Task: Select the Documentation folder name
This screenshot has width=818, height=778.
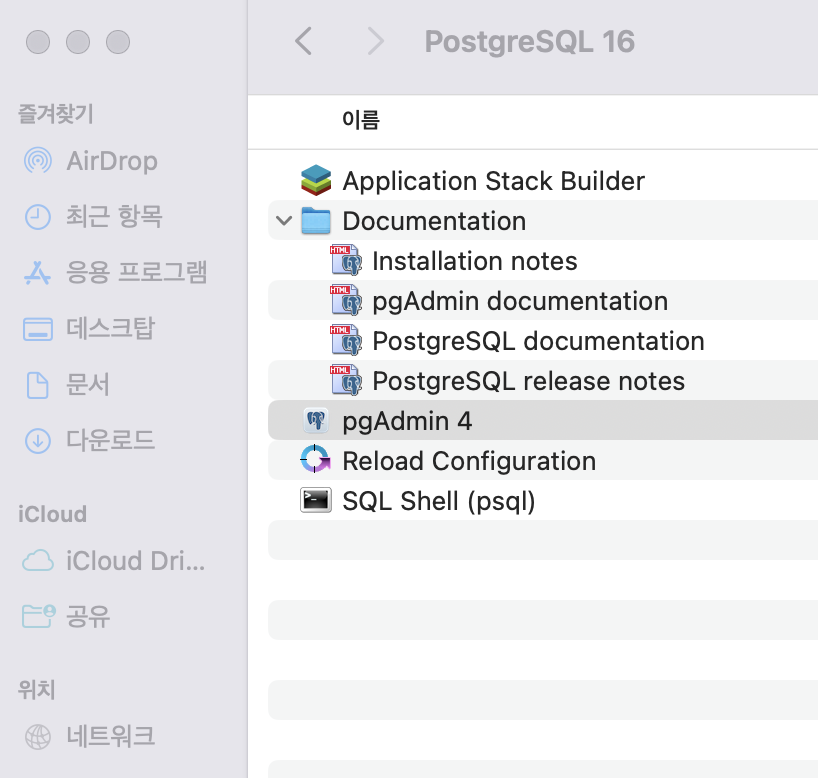Action: point(434,221)
